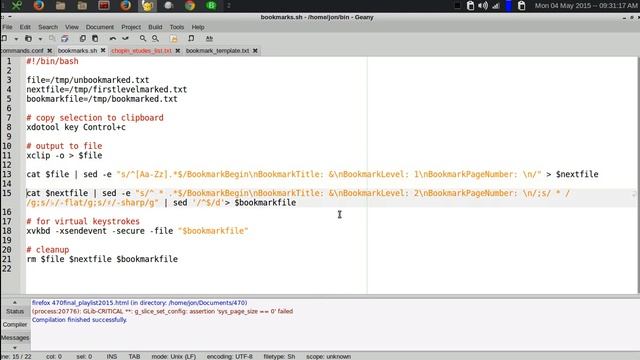Open the Project menu
640x360 pixels.
pyautogui.click(x=131, y=27)
